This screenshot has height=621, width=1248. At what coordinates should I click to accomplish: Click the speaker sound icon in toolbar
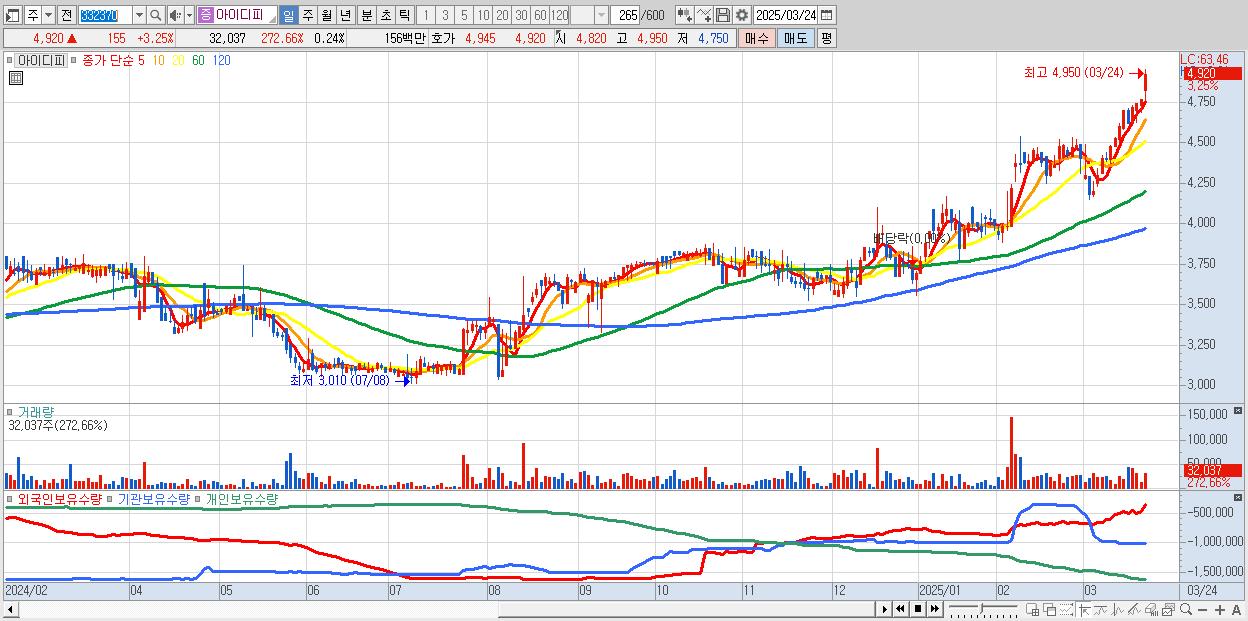pos(175,15)
